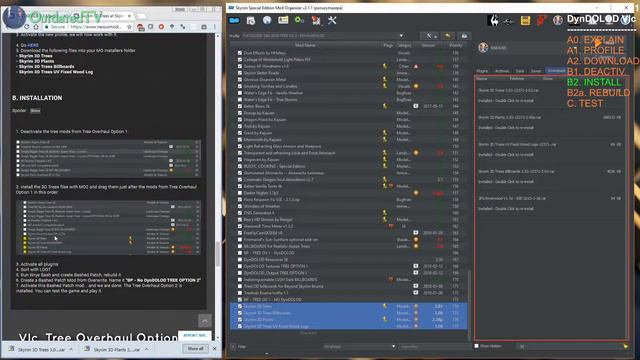This screenshot has height=360, width=640.
Task: Toggle Dust Effects by HHaleyy checkbox
Action: [240, 53]
